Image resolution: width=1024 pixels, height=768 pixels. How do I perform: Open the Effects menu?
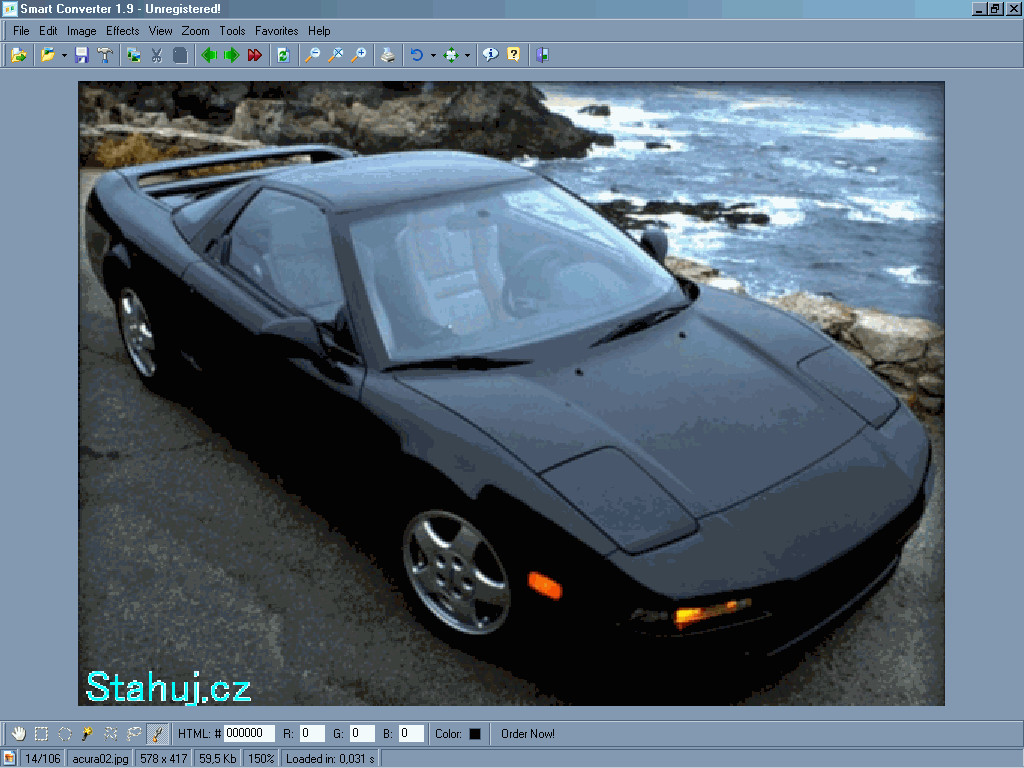pos(123,31)
